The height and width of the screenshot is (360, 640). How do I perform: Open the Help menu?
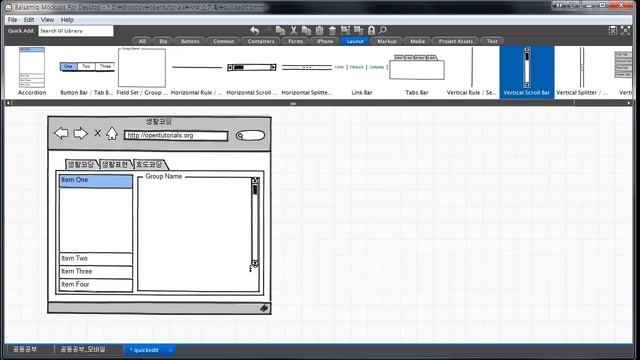(x=67, y=20)
